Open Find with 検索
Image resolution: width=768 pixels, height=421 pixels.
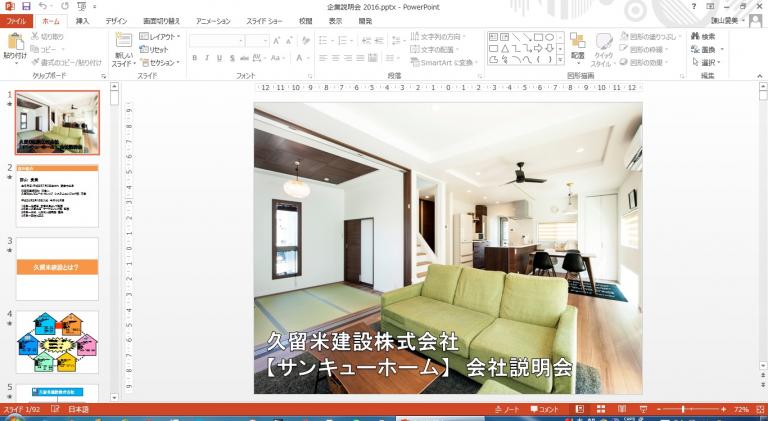(703, 36)
